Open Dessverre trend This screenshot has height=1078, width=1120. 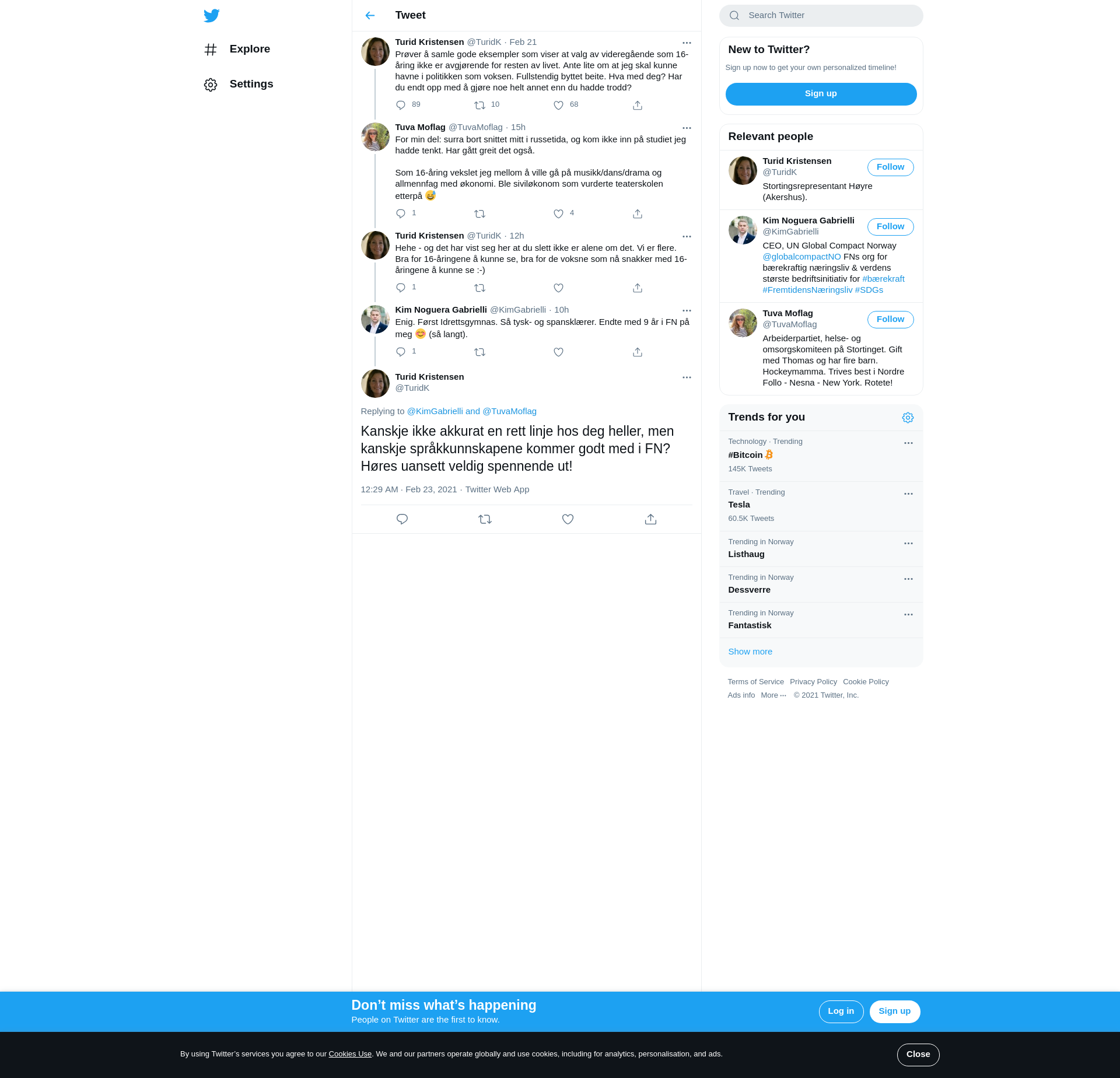point(821,584)
